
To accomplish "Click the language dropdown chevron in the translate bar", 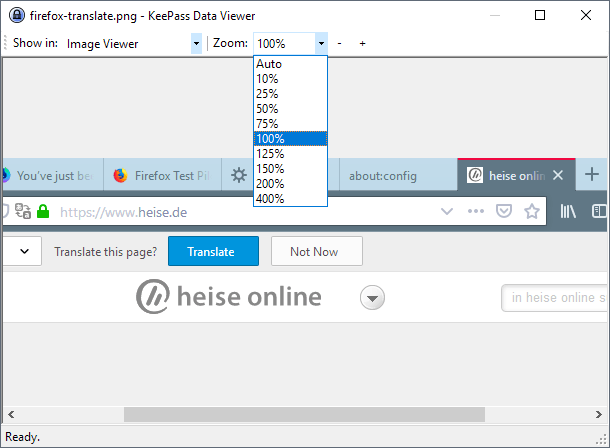I will (25, 251).
